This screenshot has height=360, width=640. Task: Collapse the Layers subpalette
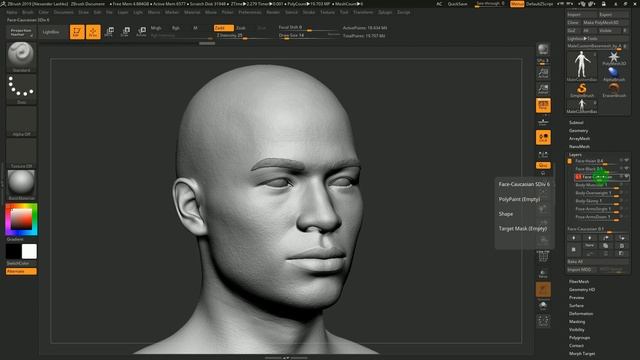point(575,155)
